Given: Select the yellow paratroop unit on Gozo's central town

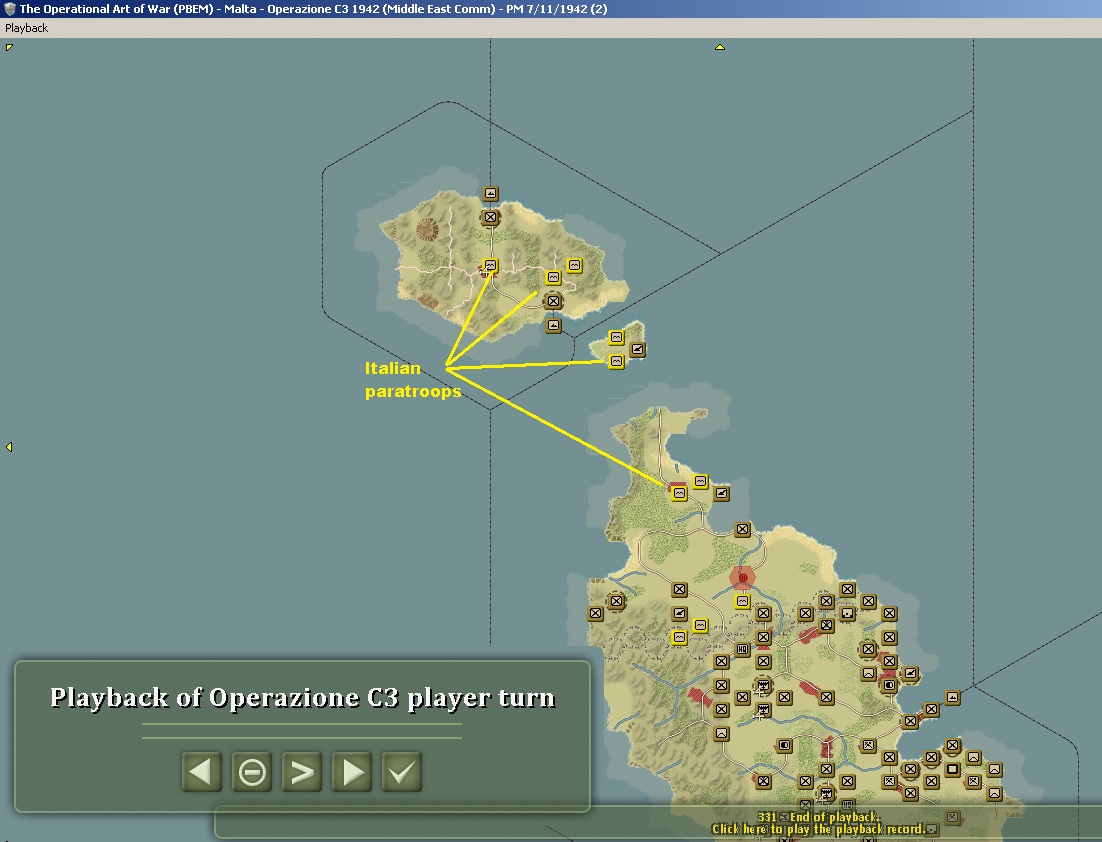Looking at the screenshot, I should [x=491, y=266].
